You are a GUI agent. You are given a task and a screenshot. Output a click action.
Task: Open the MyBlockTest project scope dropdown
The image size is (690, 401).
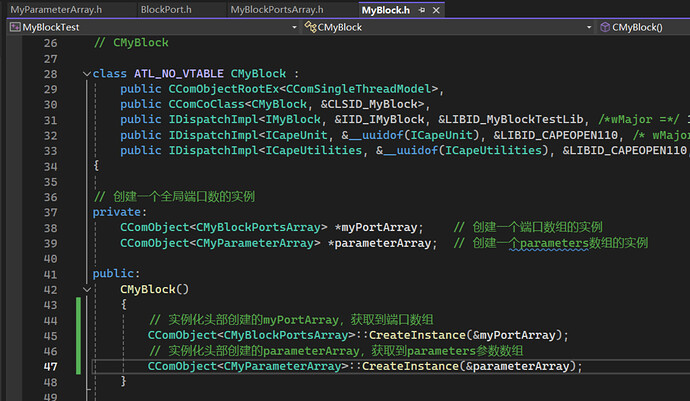[294, 27]
